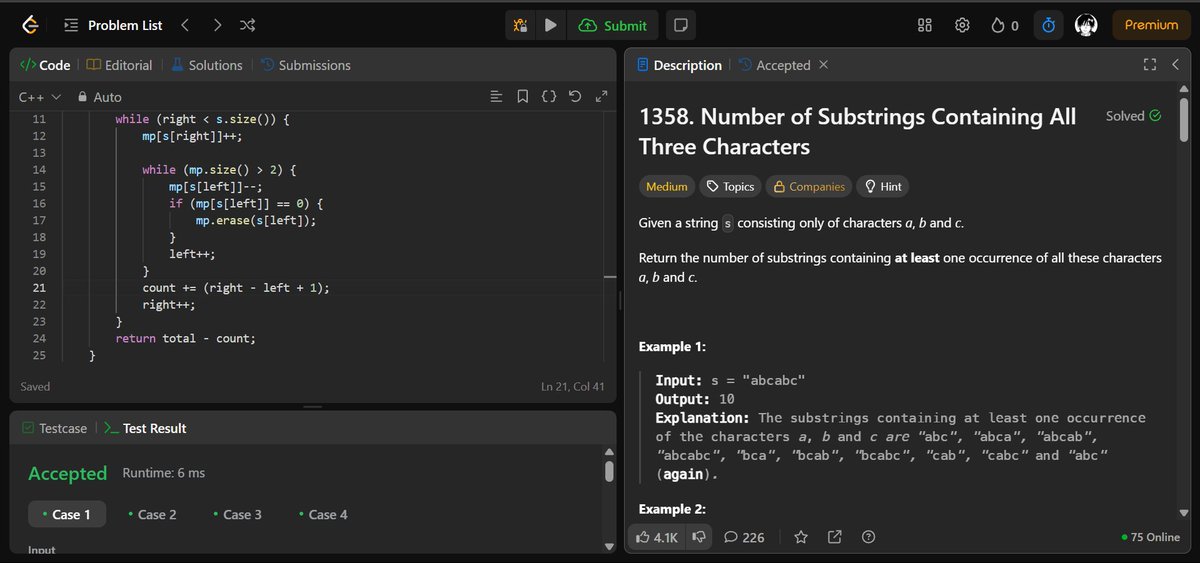Switch to the Solutions tab
The height and width of the screenshot is (563, 1200).
206,65
